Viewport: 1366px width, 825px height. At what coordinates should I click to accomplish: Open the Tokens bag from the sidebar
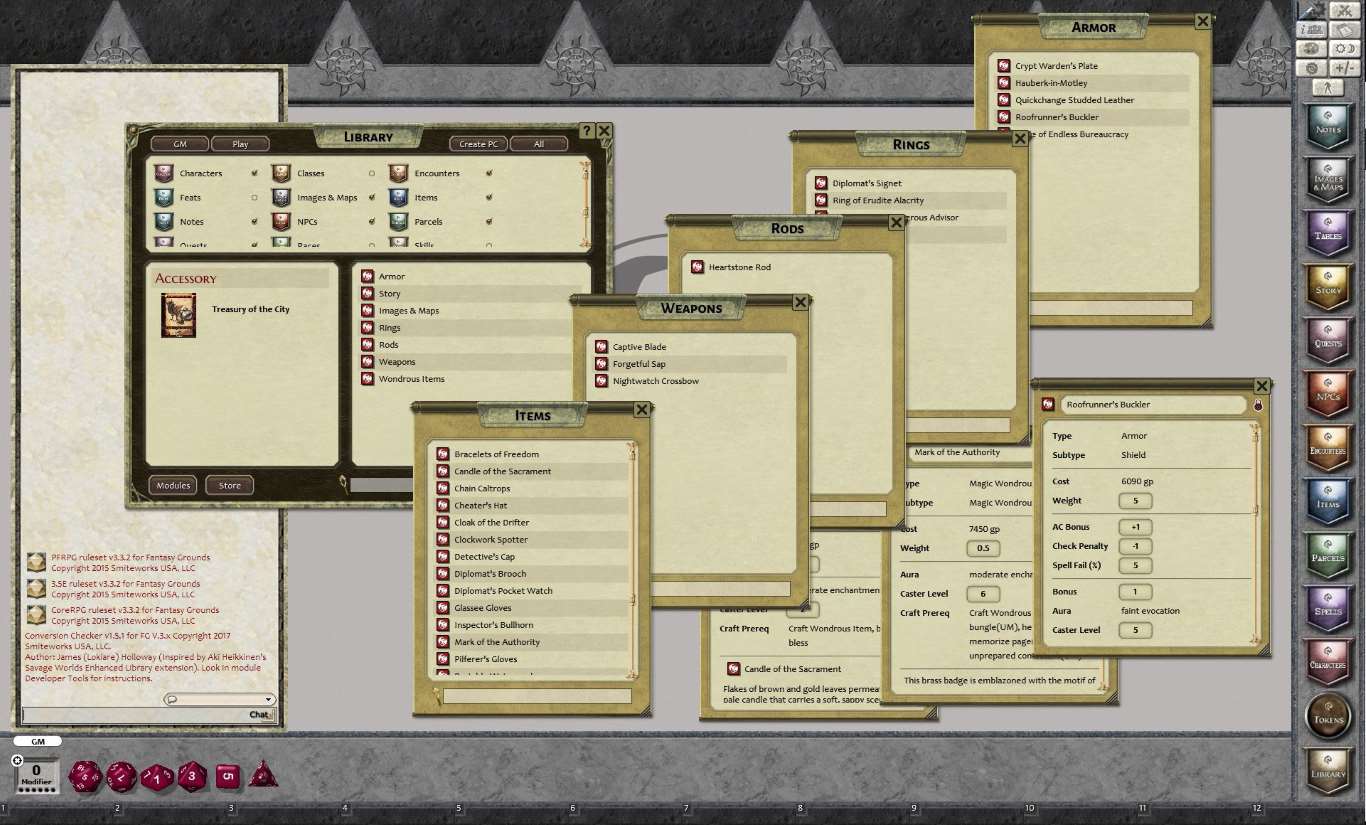(x=1328, y=716)
